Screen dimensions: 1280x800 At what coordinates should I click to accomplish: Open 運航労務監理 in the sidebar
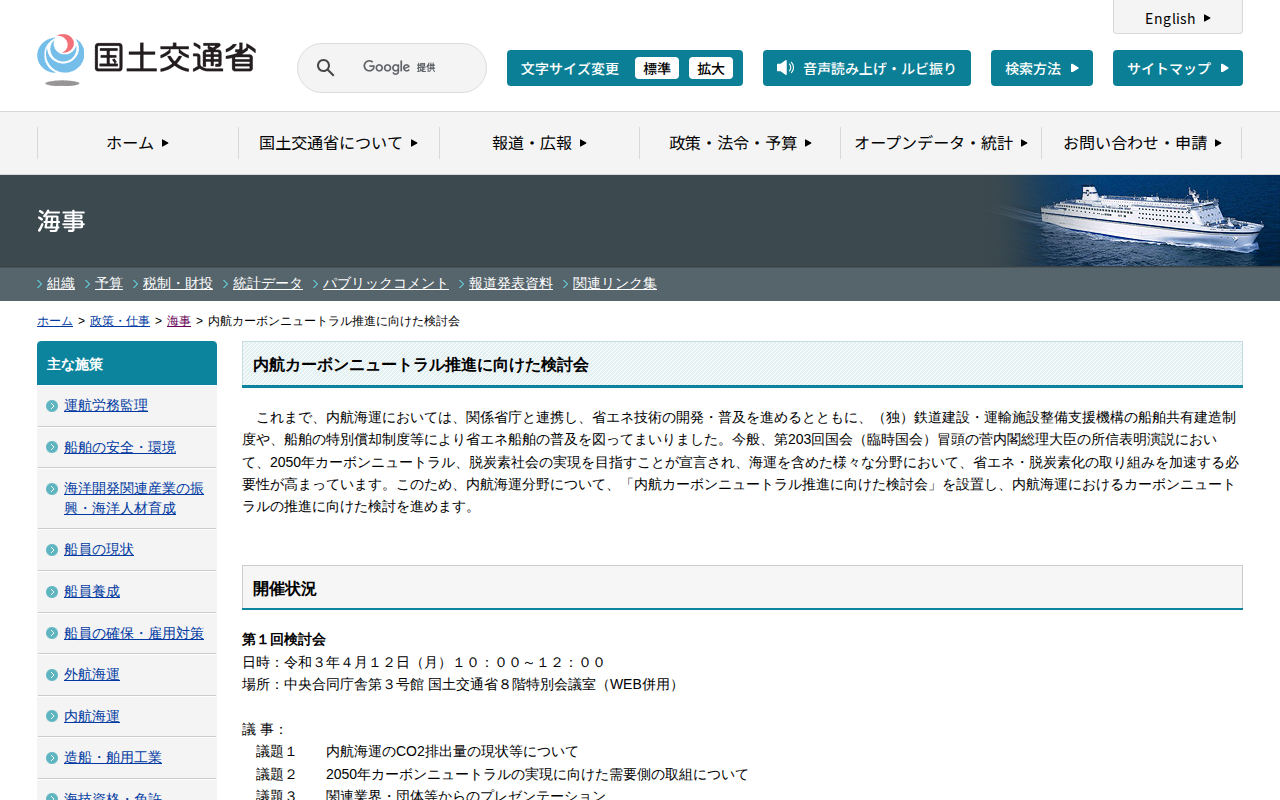coord(106,405)
